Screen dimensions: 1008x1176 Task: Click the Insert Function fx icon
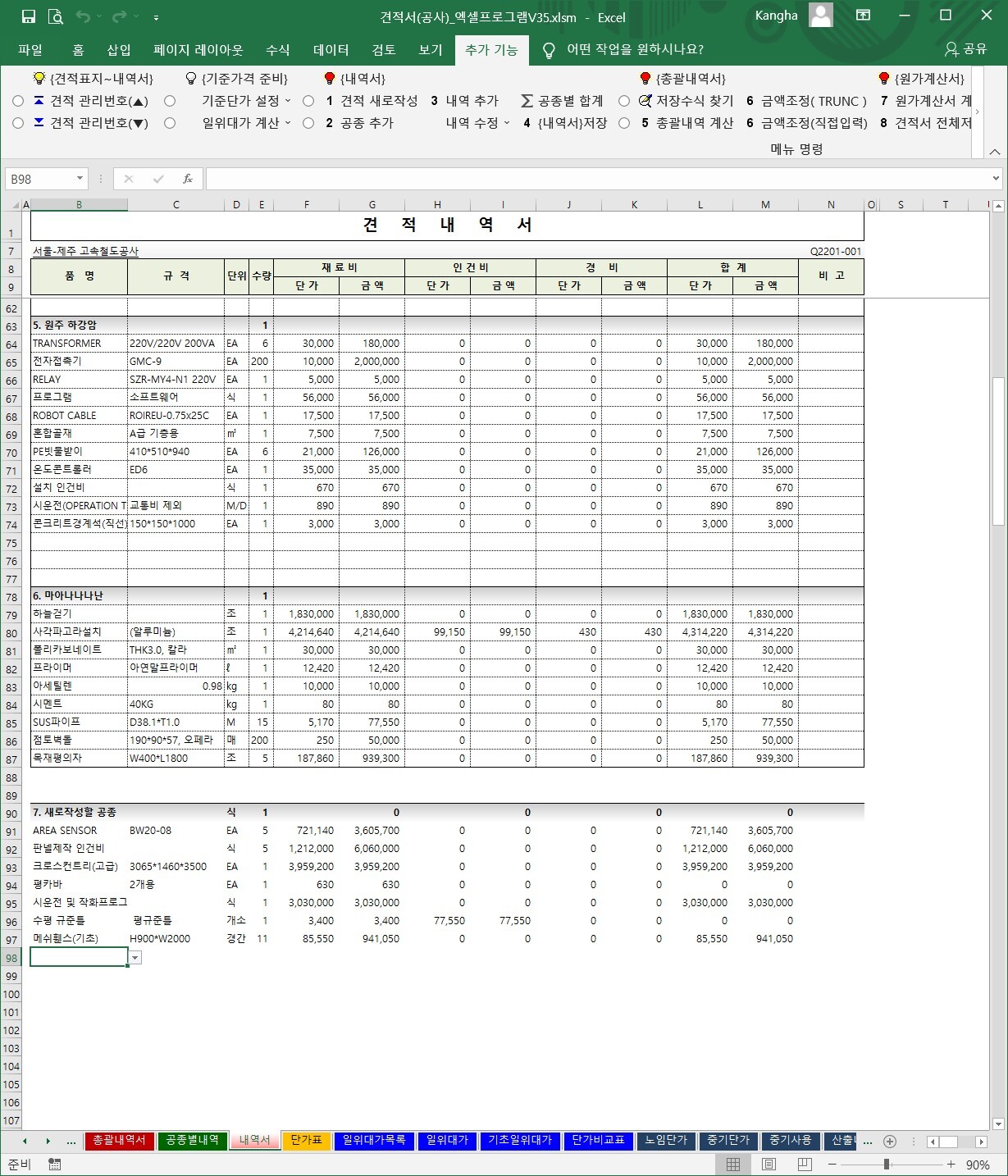(188, 179)
